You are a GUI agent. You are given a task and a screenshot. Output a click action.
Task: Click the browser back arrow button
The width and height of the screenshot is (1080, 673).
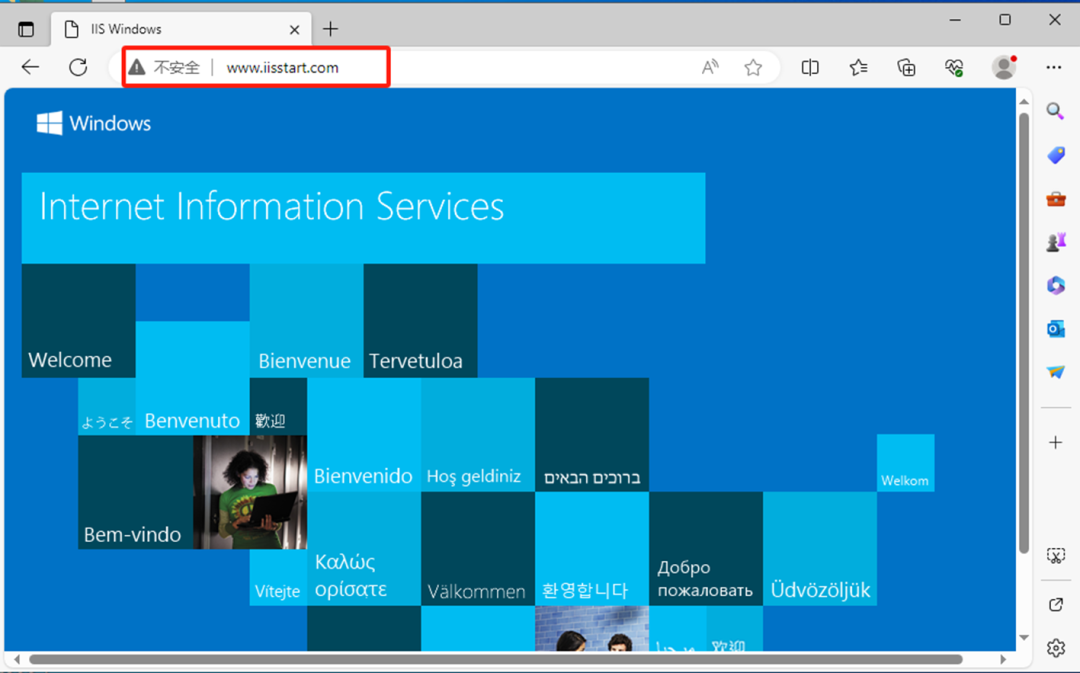click(31, 67)
